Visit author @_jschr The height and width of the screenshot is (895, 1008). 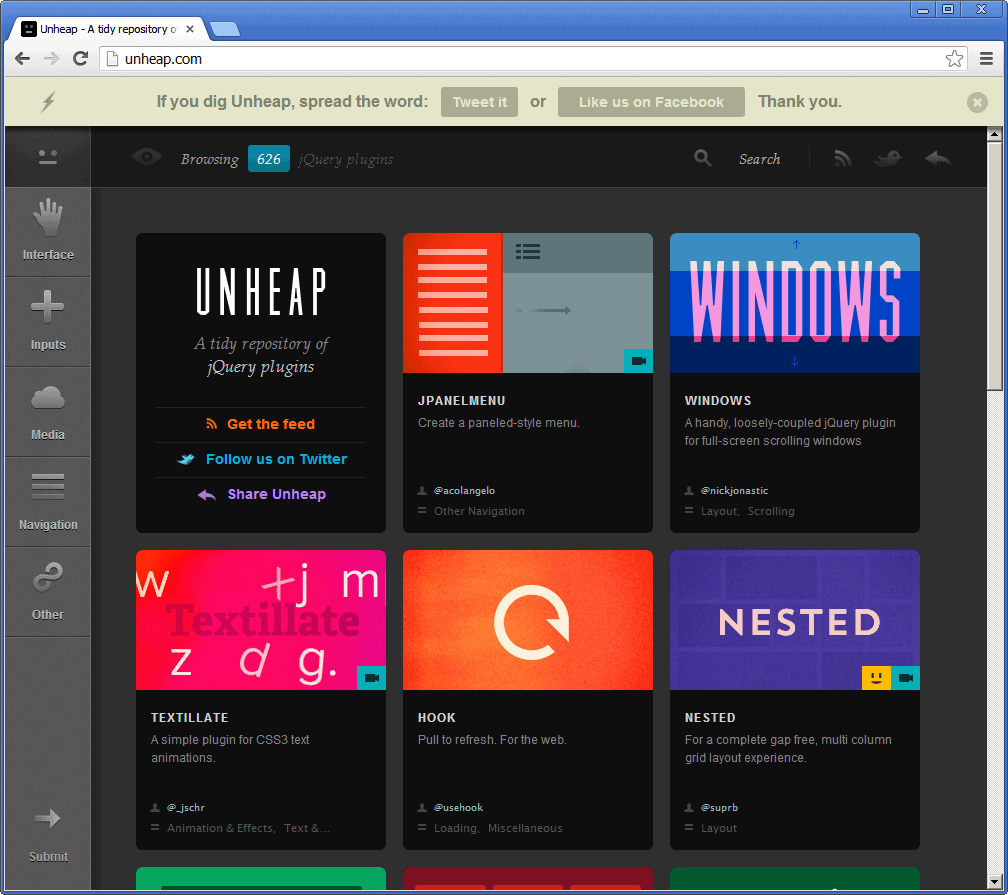pos(186,808)
